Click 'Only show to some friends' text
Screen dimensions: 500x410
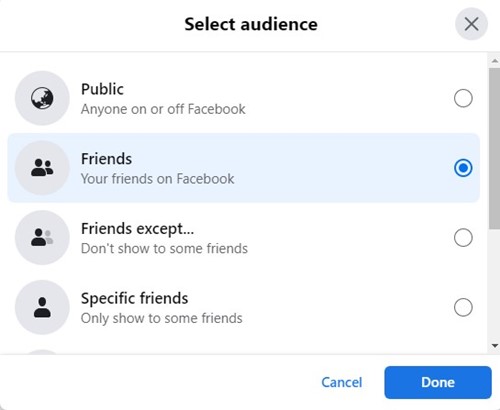[161, 318]
